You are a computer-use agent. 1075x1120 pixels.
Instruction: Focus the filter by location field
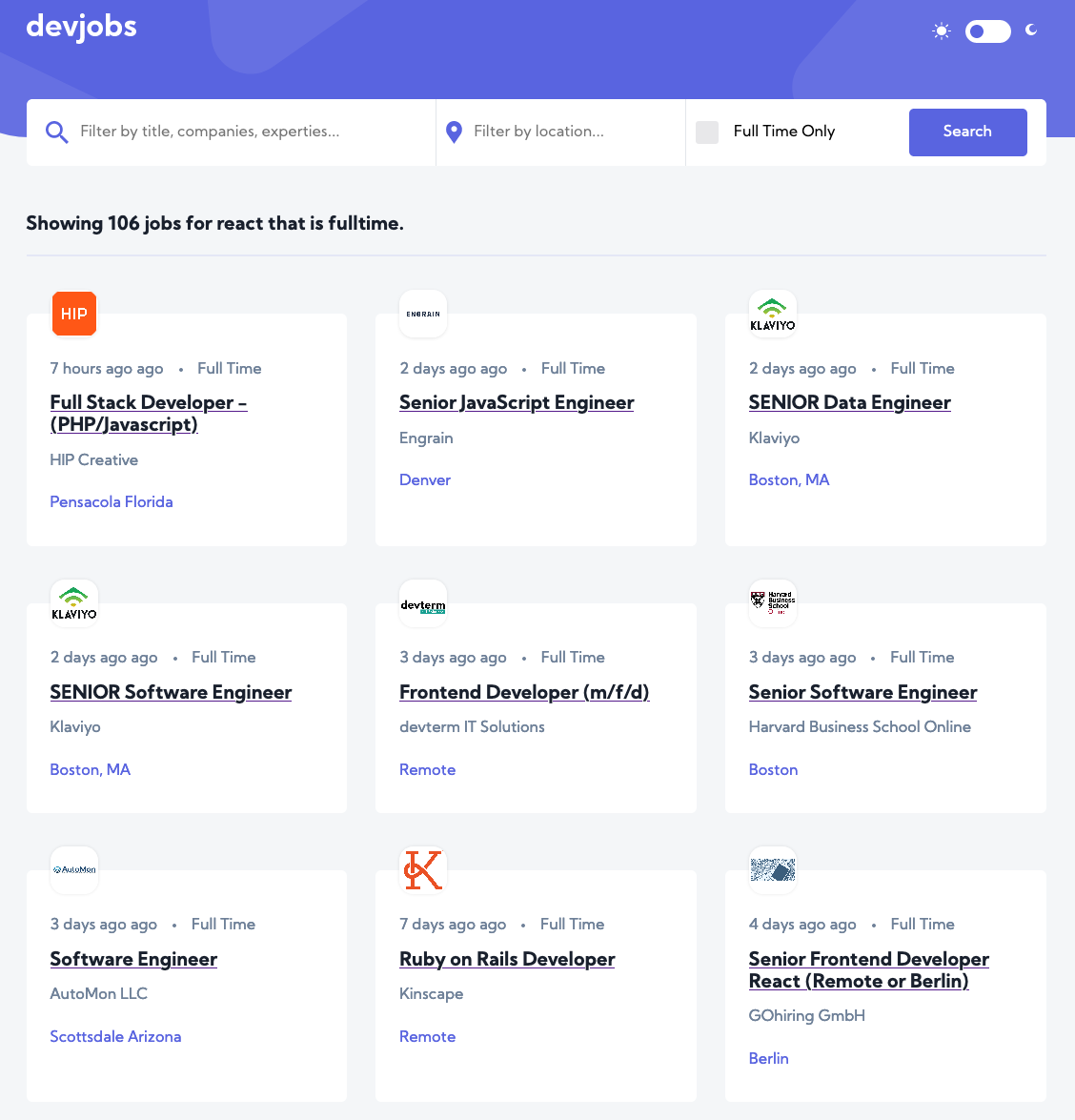point(572,132)
